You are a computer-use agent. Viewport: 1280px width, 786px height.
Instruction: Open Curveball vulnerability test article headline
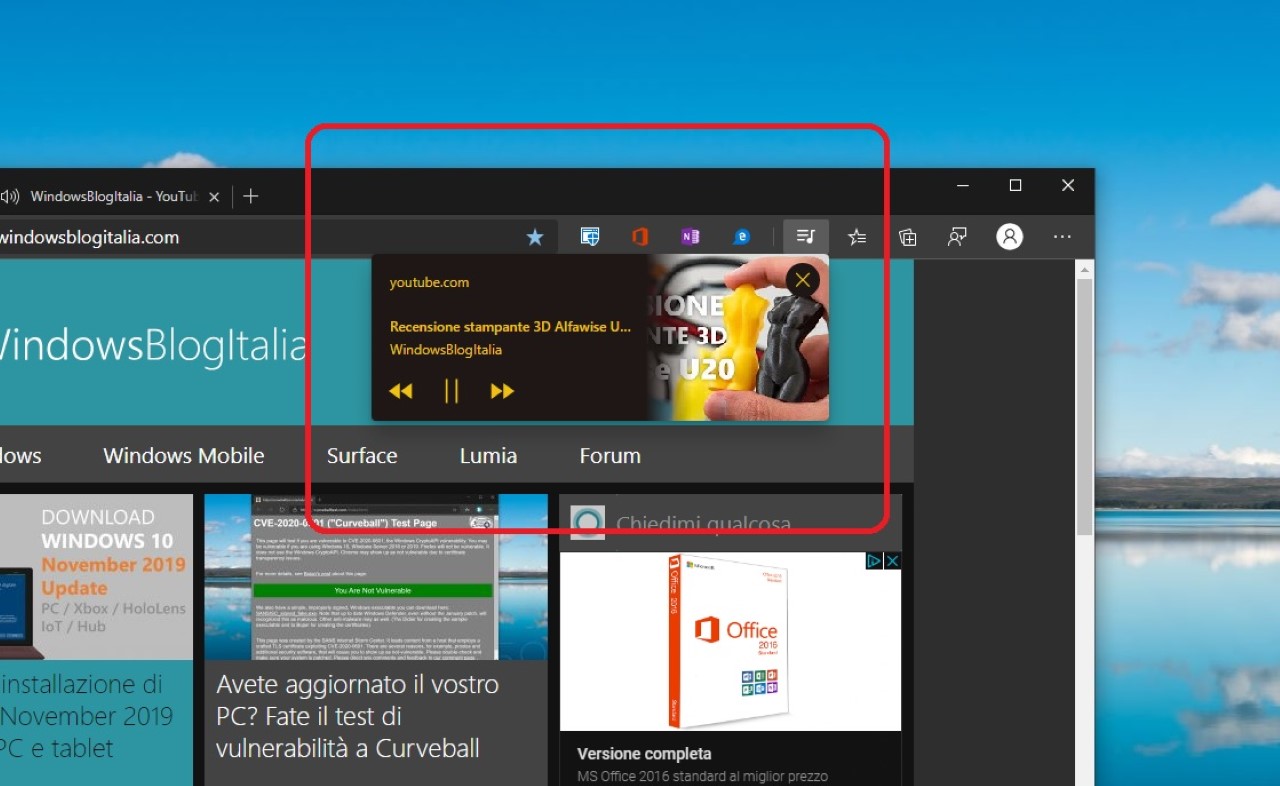(x=357, y=716)
